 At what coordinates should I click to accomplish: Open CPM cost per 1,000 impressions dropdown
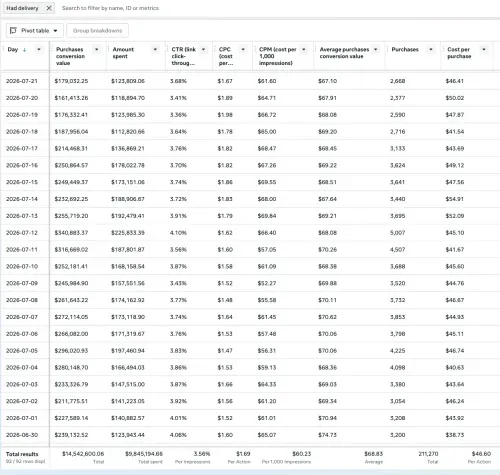pos(304,49)
